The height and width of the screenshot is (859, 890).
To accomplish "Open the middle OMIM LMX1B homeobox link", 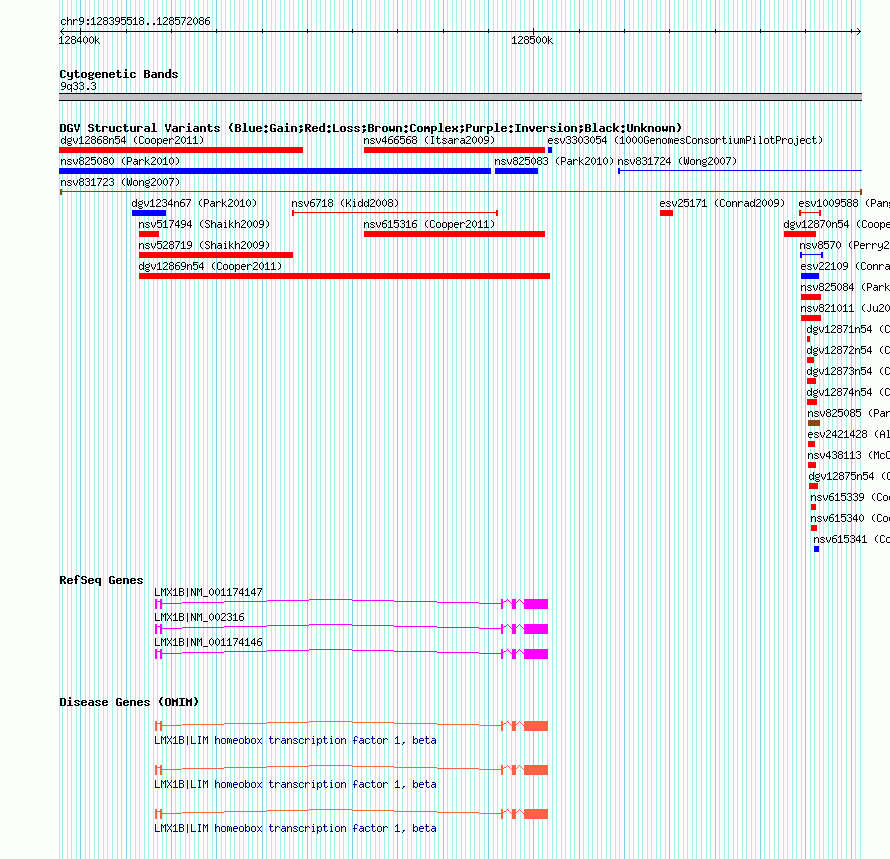I will (x=295, y=784).
